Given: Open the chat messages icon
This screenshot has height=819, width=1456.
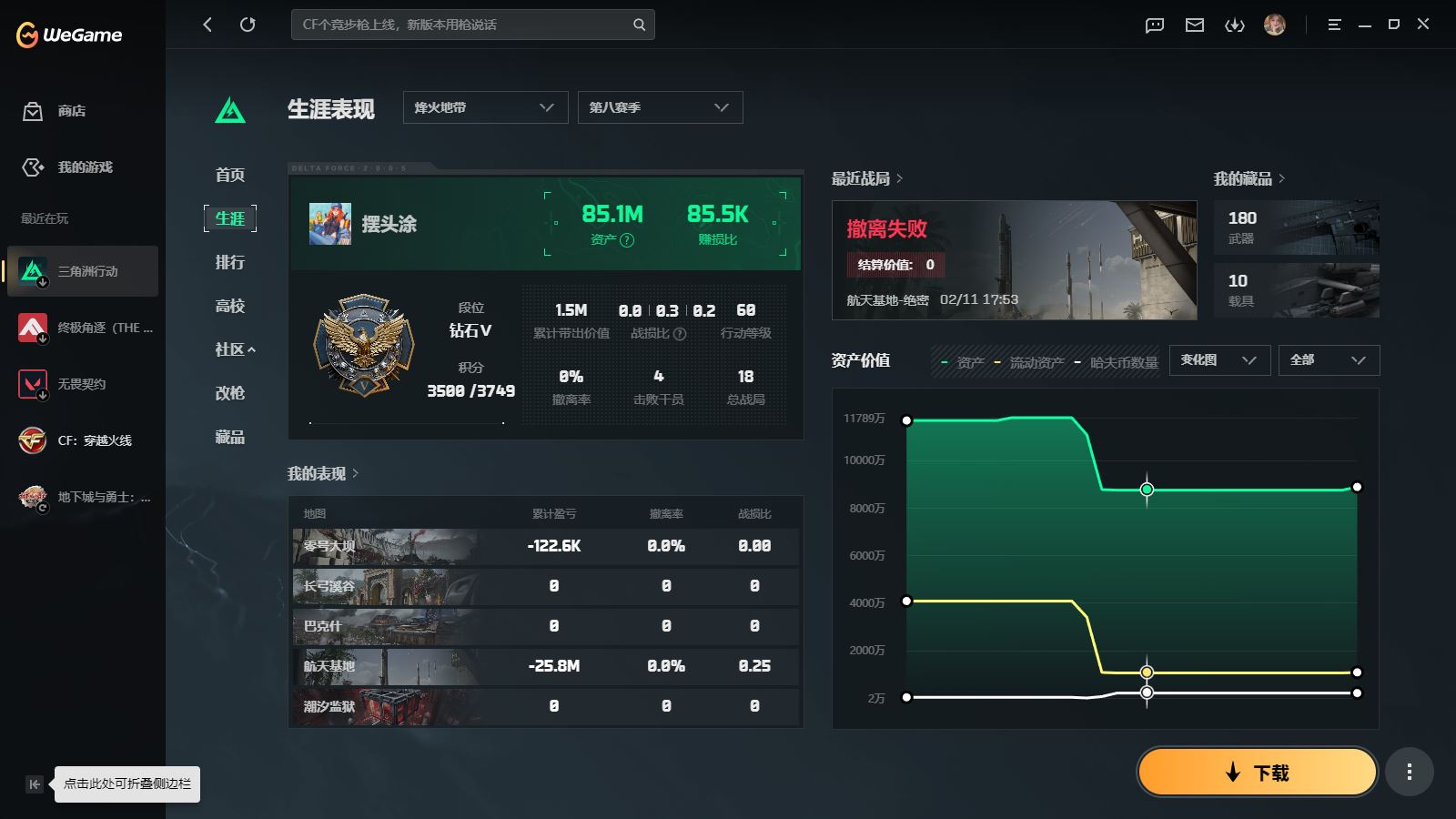Looking at the screenshot, I should (1155, 25).
